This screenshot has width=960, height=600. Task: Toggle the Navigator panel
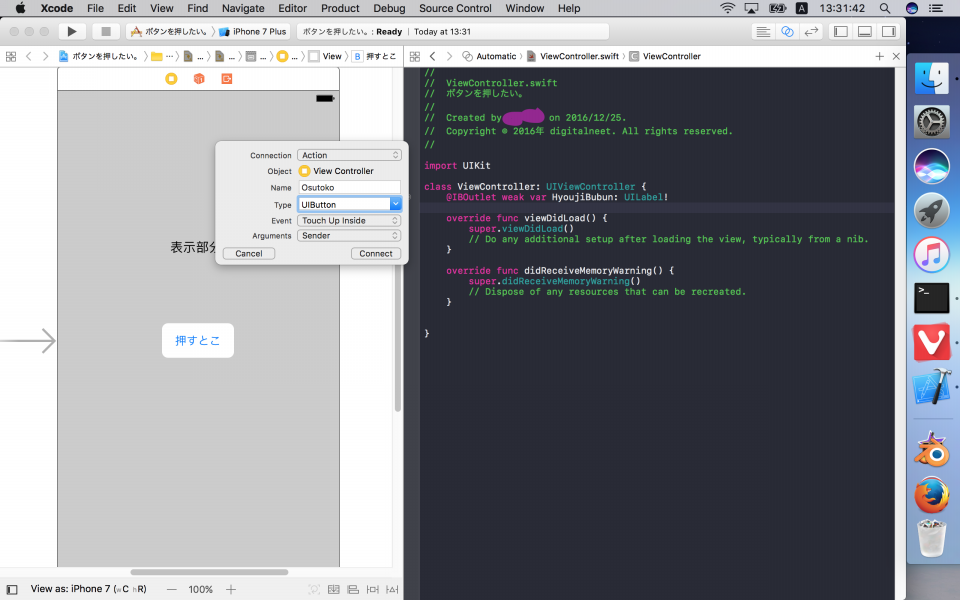pos(840,31)
